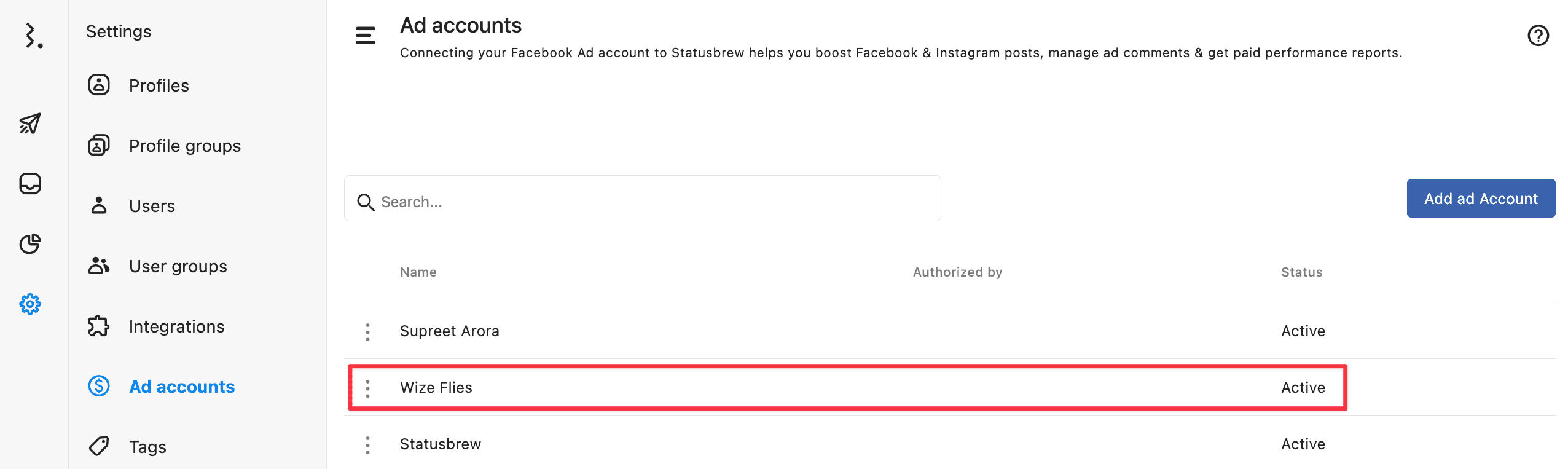Image resolution: width=1568 pixels, height=469 pixels.
Task: Open options menu for Supreet Arora
Action: [x=367, y=332]
